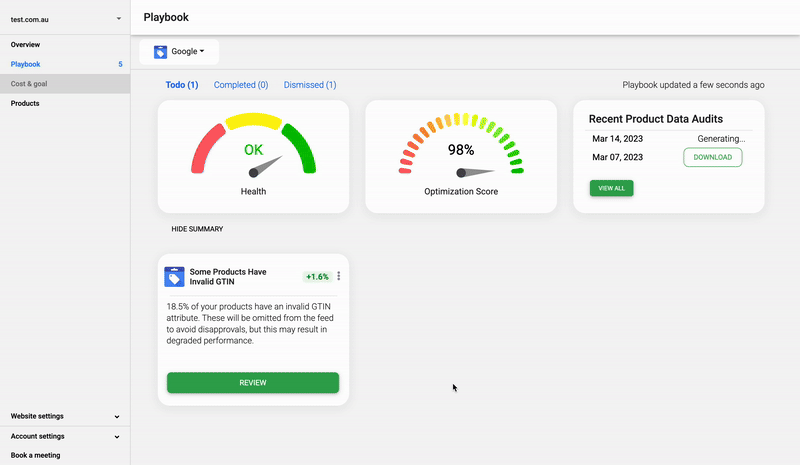Image resolution: width=800 pixels, height=465 pixels.
Task: Toggle HIDE SUMMARY
Action: [x=197, y=229]
